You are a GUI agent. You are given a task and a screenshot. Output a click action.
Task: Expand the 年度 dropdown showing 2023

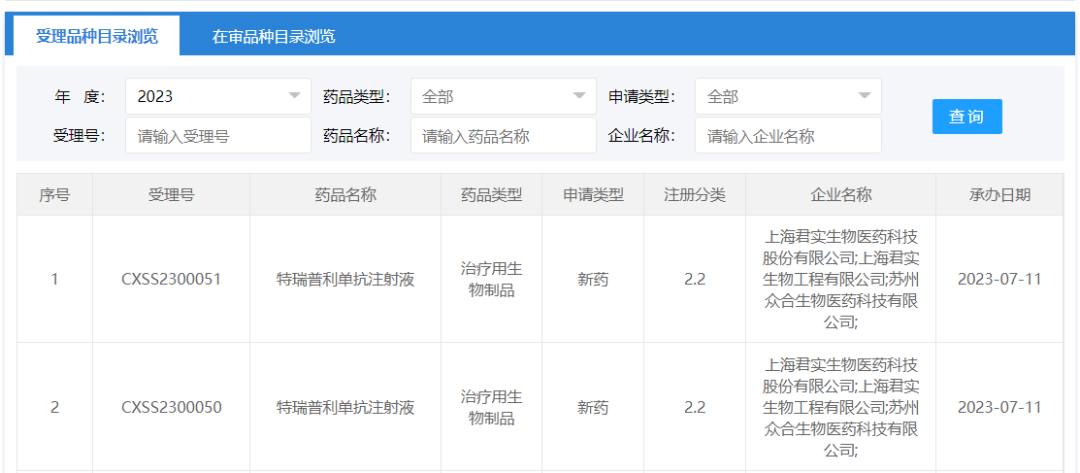click(x=217, y=96)
